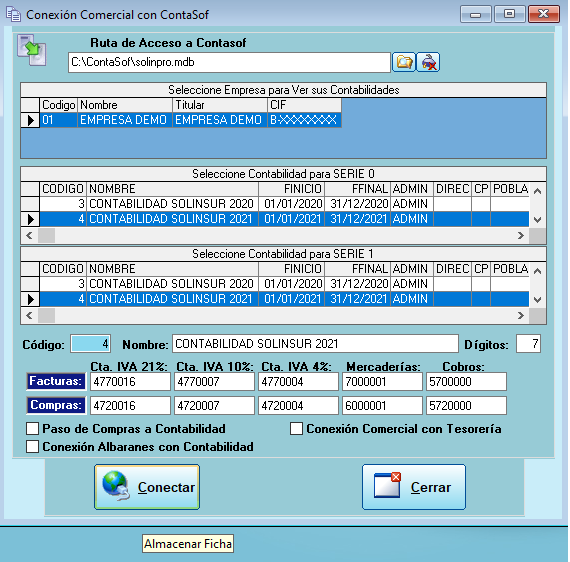
Task: Click the Facturas label button
Action: click(x=56, y=381)
